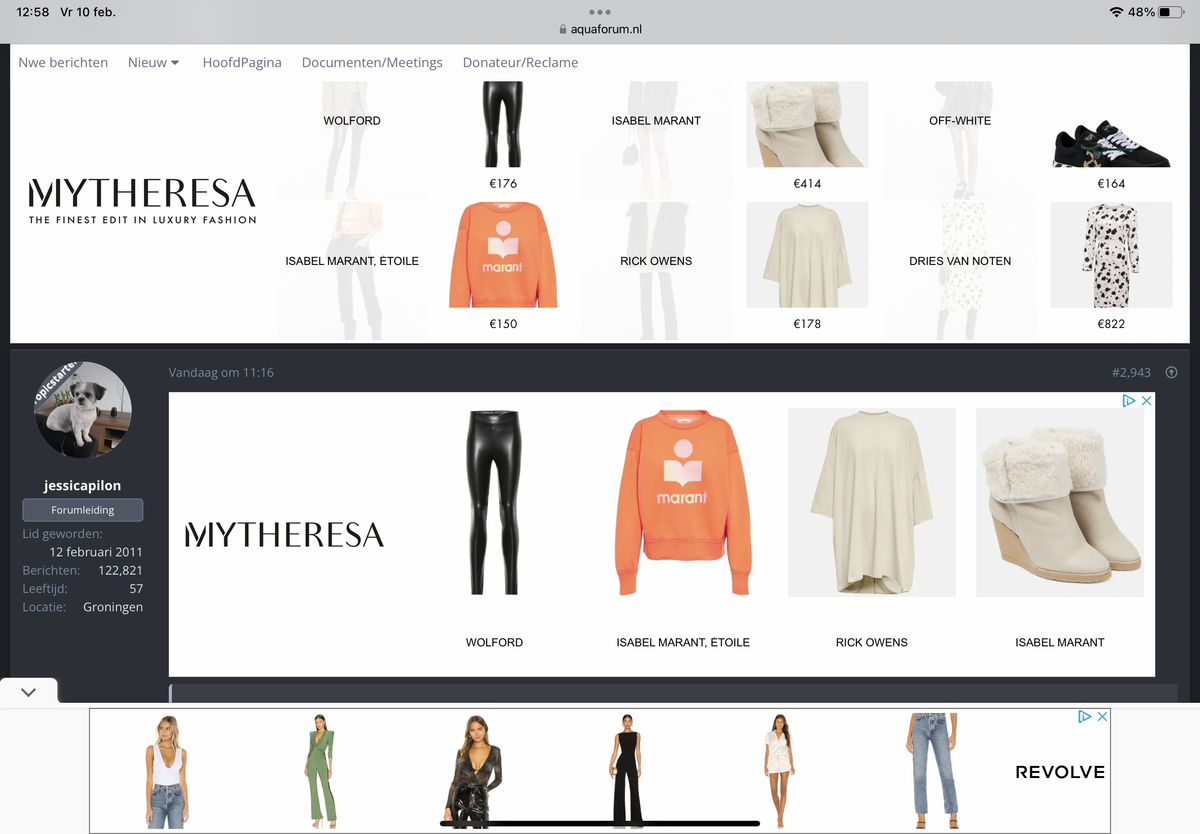Click ISABEL MARANT, ETOILE label in top banner
The width and height of the screenshot is (1200, 834).
click(x=352, y=261)
